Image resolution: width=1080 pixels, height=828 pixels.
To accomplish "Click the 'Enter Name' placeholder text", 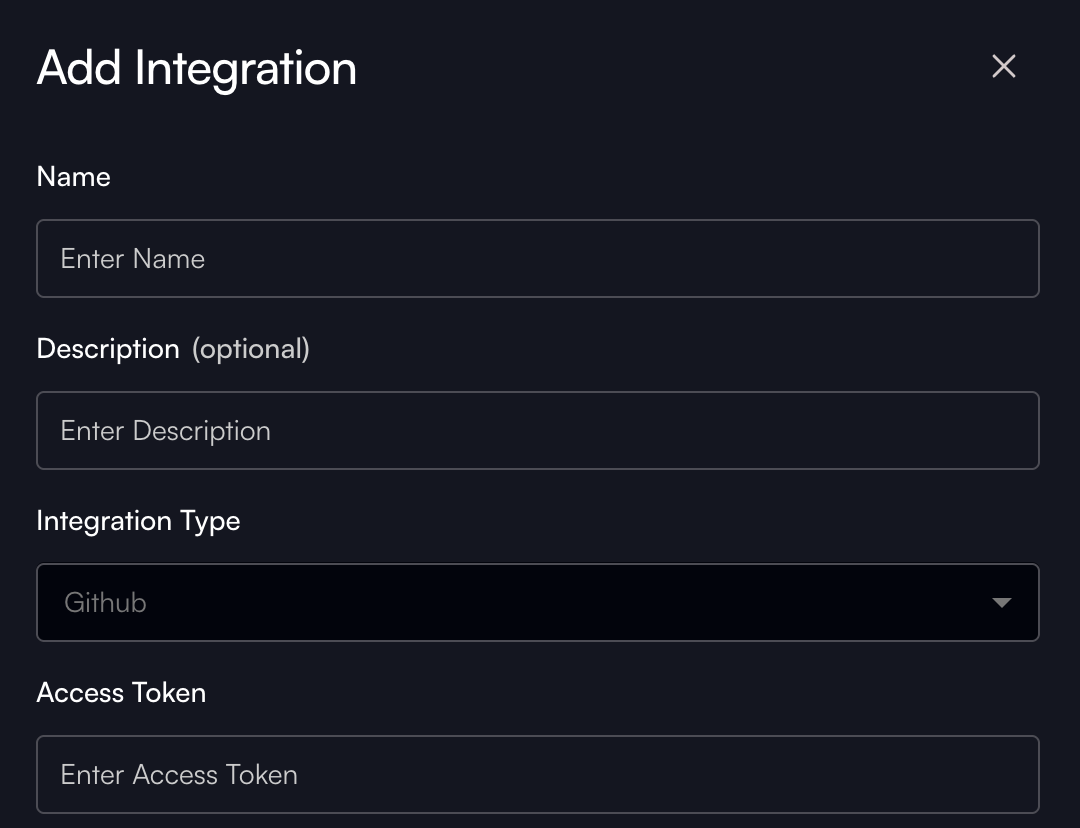I will (132, 259).
